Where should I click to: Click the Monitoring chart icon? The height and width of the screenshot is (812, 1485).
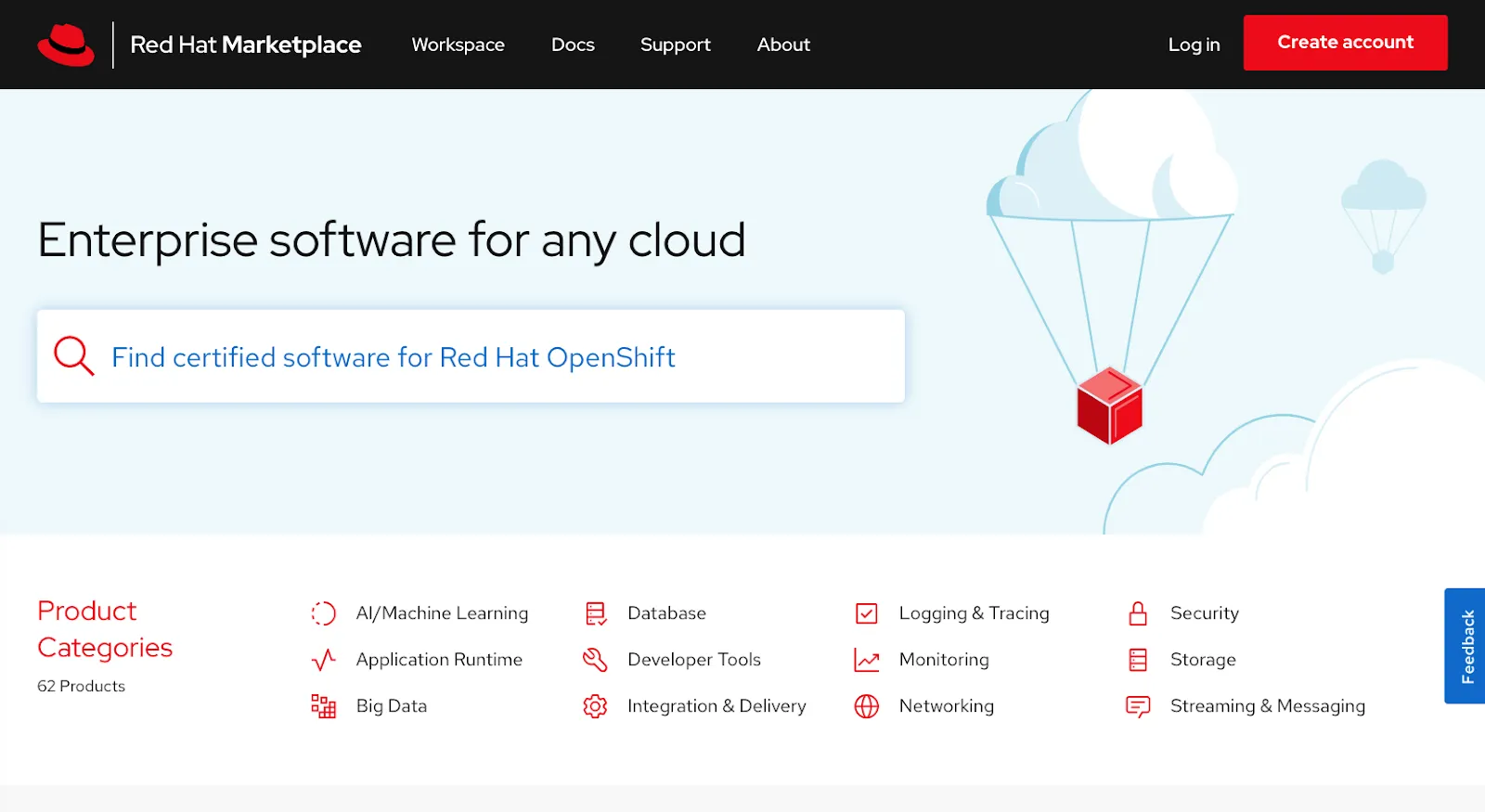pyautogui.click(x=866, y=660)
